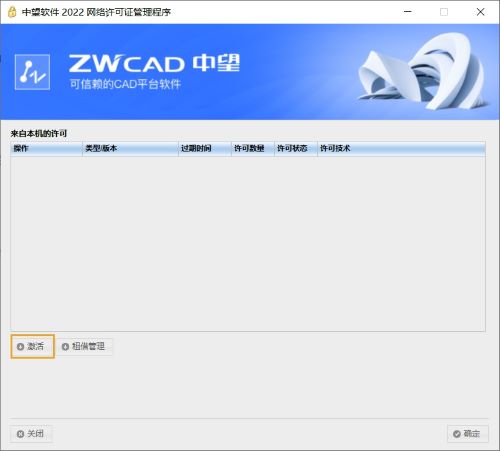Close the window with title bar X
This screenshot has height=451, width=500.
[x=480, y=12]
